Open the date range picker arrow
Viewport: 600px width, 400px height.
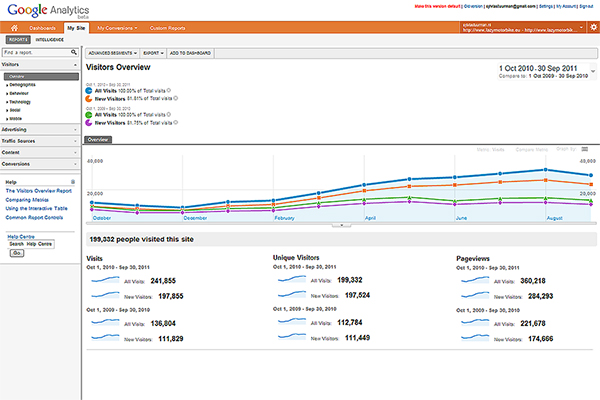593,71
